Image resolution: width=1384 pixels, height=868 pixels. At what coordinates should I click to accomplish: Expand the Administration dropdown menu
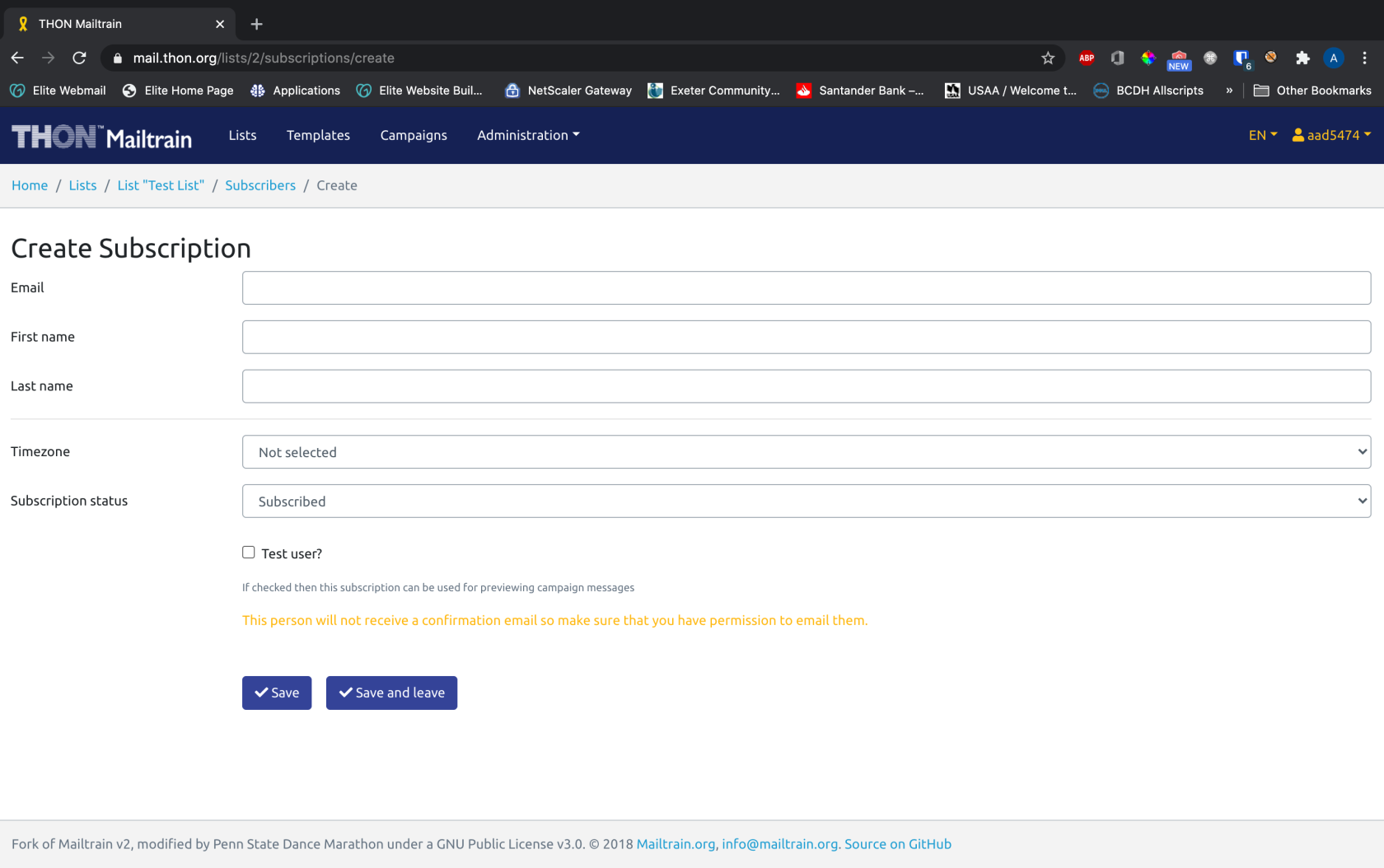coord(528,135)
